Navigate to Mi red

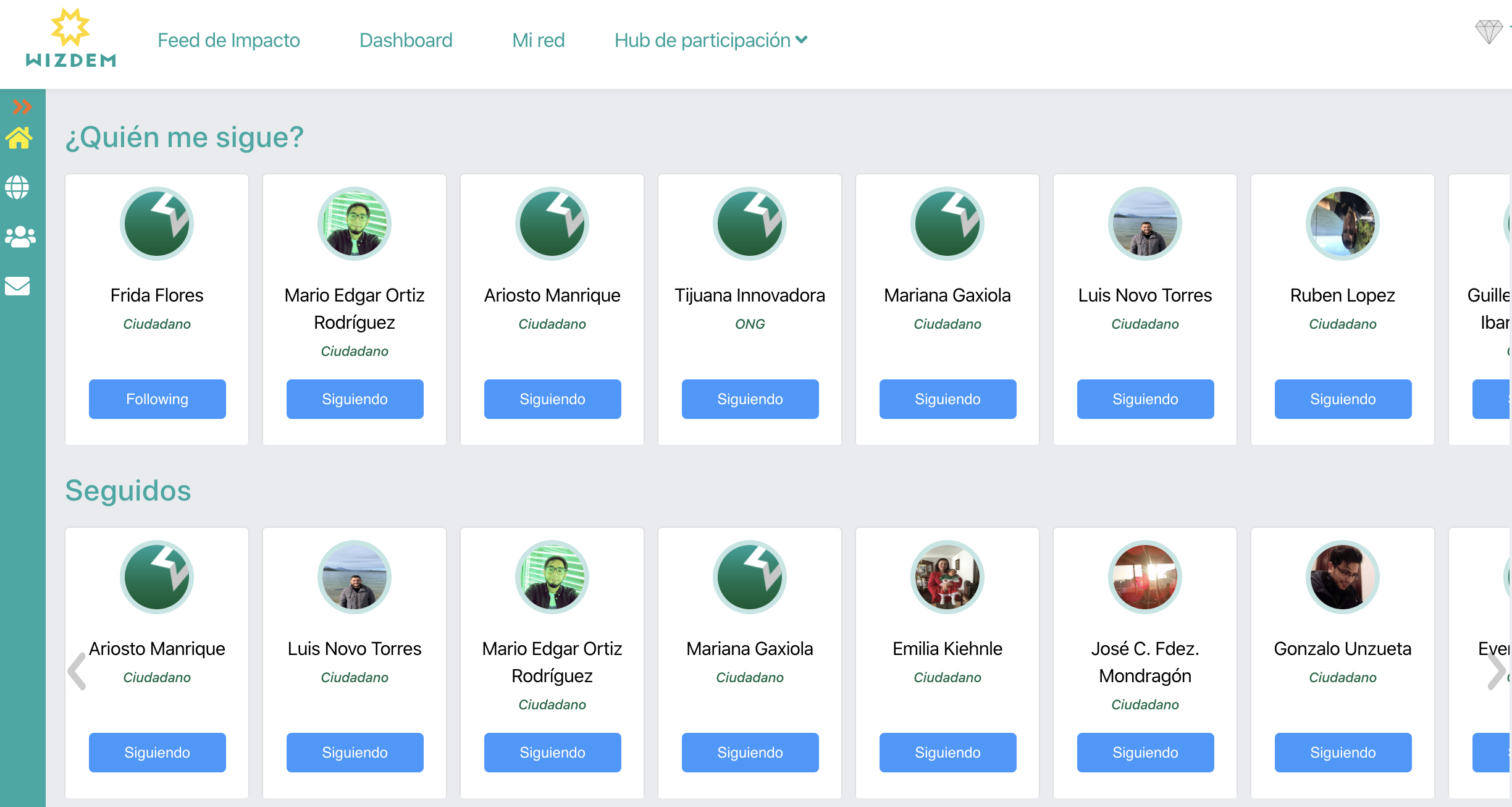coord(538,40)
